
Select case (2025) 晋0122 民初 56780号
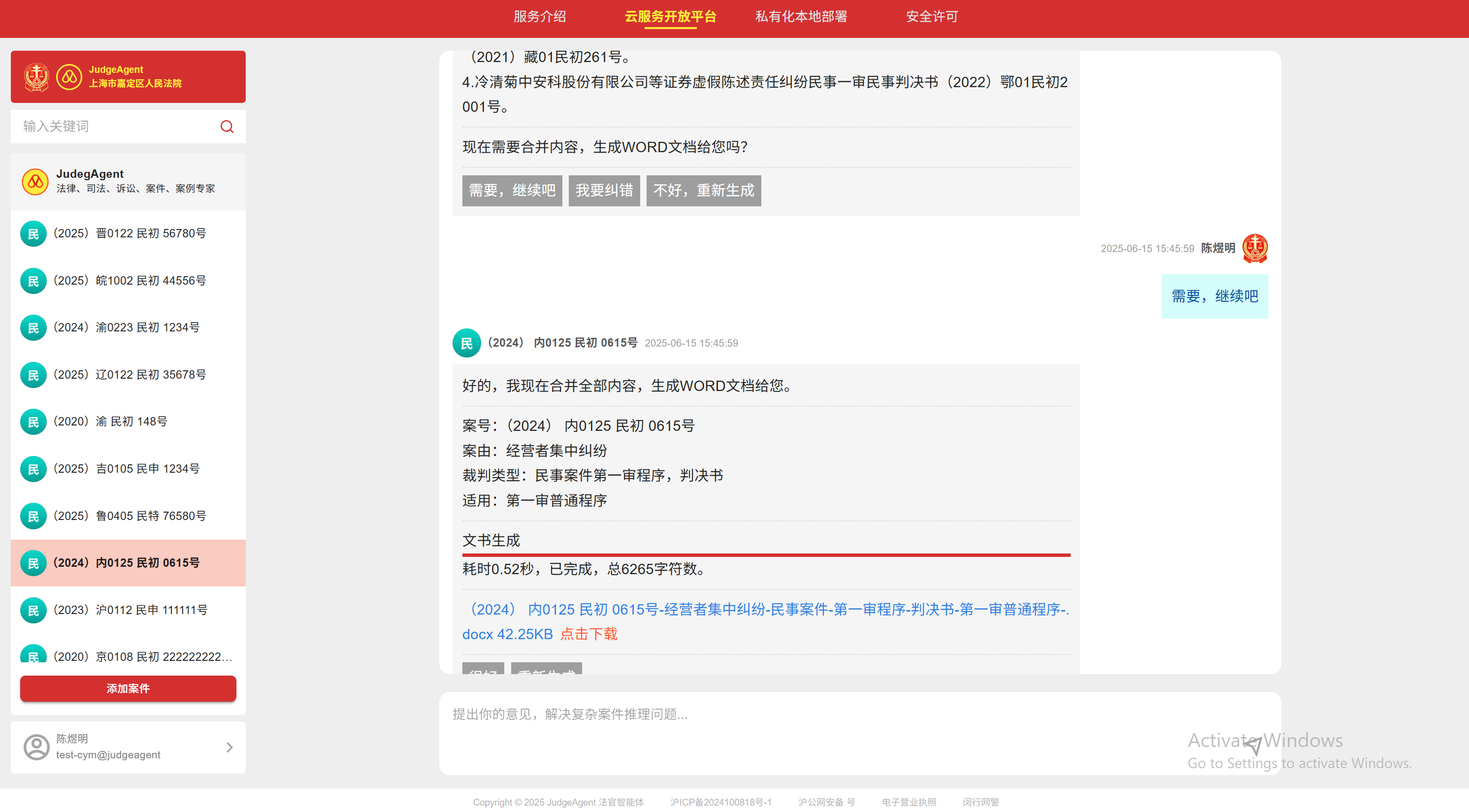[x=129, y=233]
